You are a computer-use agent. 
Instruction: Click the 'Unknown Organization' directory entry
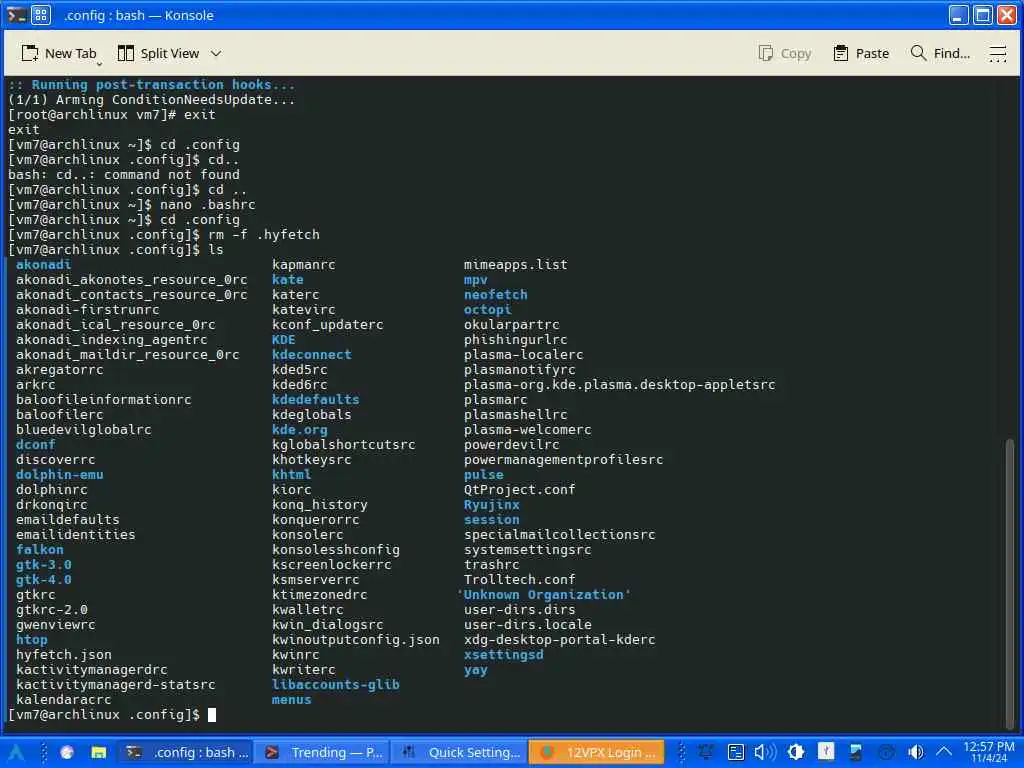(543, 594)
